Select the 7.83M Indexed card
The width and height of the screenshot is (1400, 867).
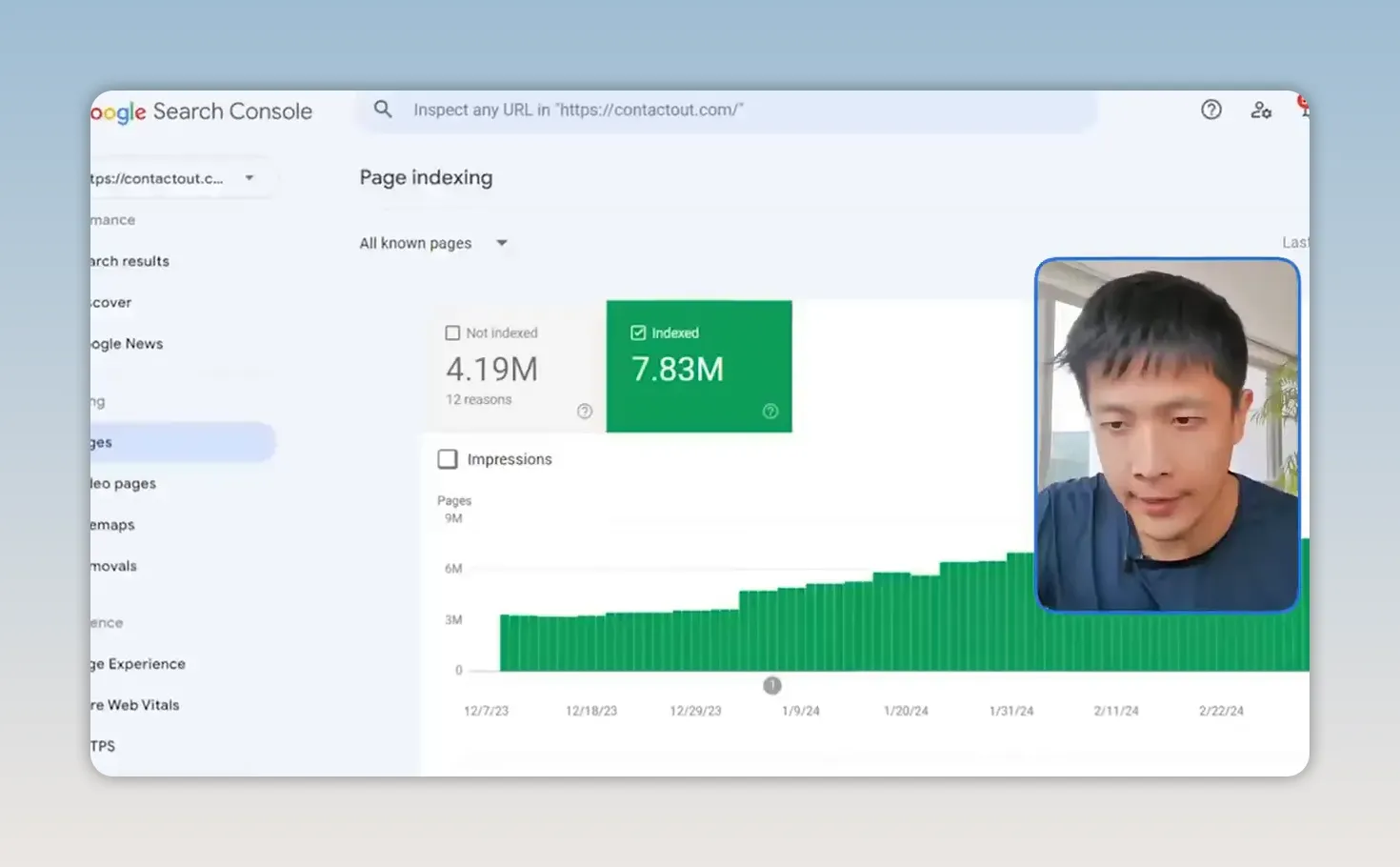tap(699, 367)
